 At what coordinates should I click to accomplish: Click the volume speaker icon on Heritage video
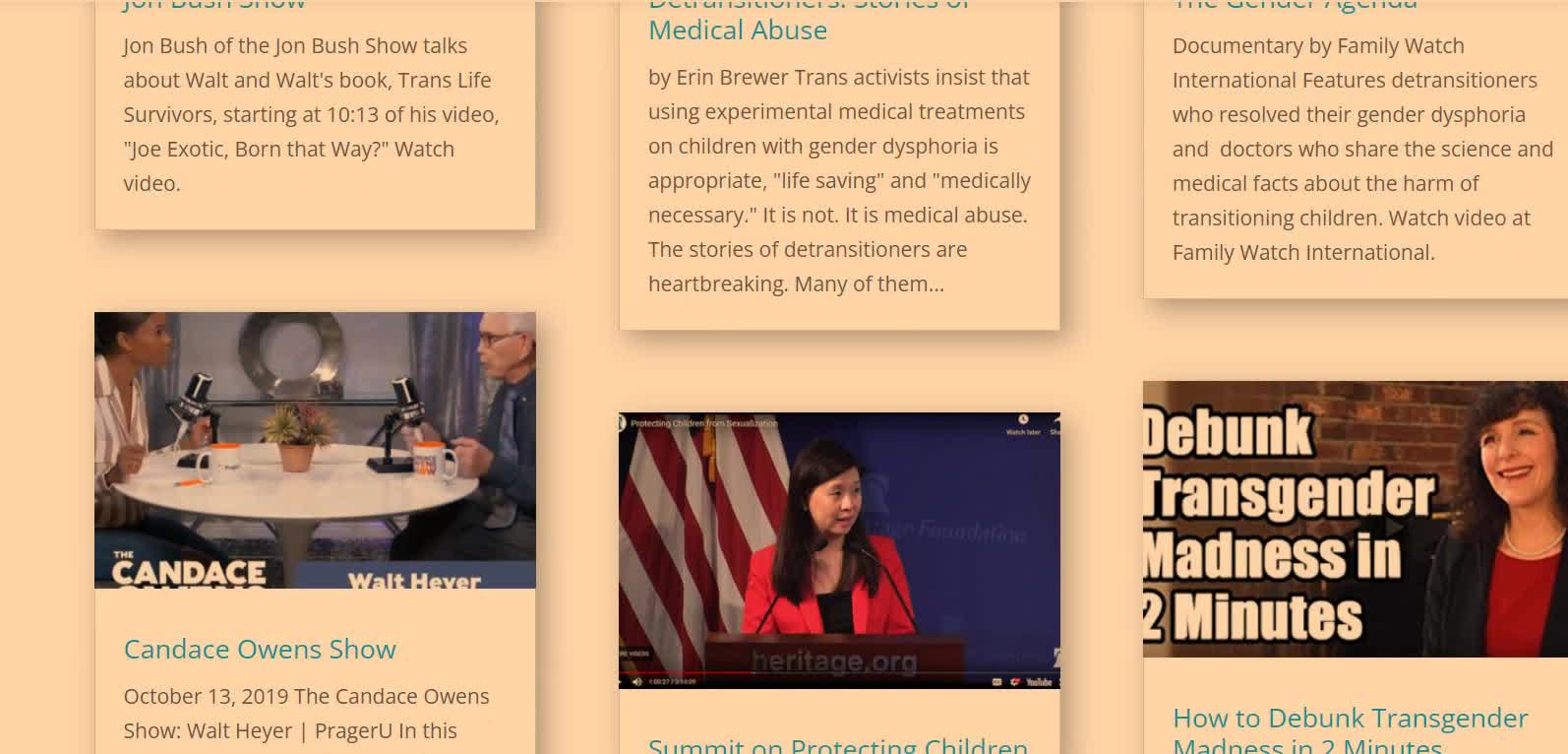click(x=636, y=682)
